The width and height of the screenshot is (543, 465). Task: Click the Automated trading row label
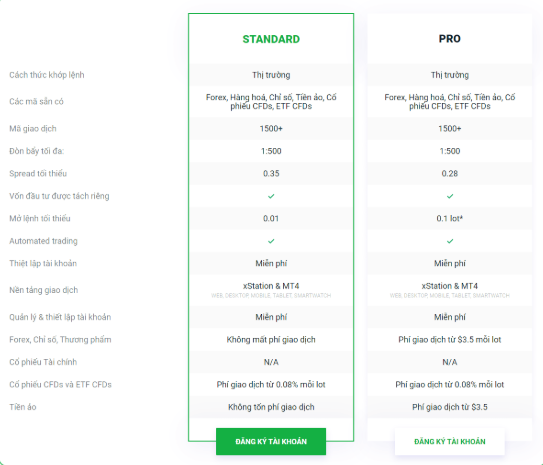point(43,241)
